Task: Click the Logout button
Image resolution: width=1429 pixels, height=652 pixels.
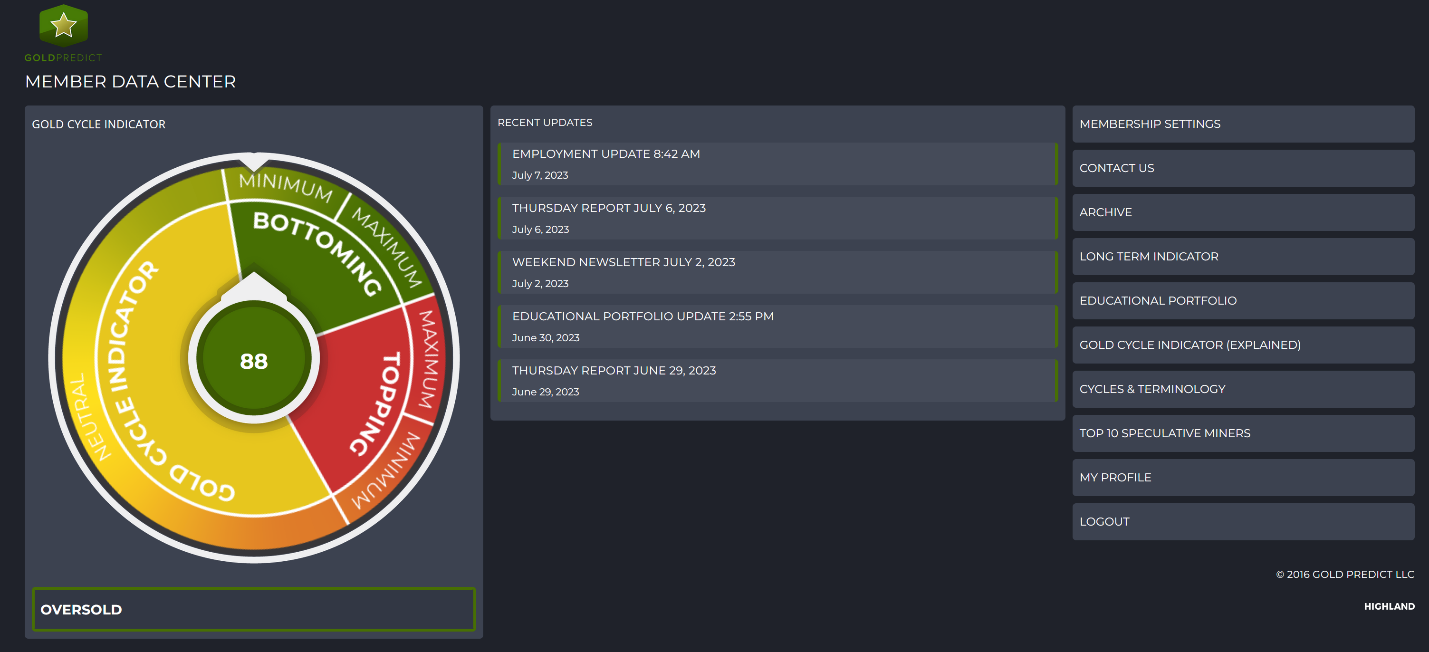Action: [1243, 521]
